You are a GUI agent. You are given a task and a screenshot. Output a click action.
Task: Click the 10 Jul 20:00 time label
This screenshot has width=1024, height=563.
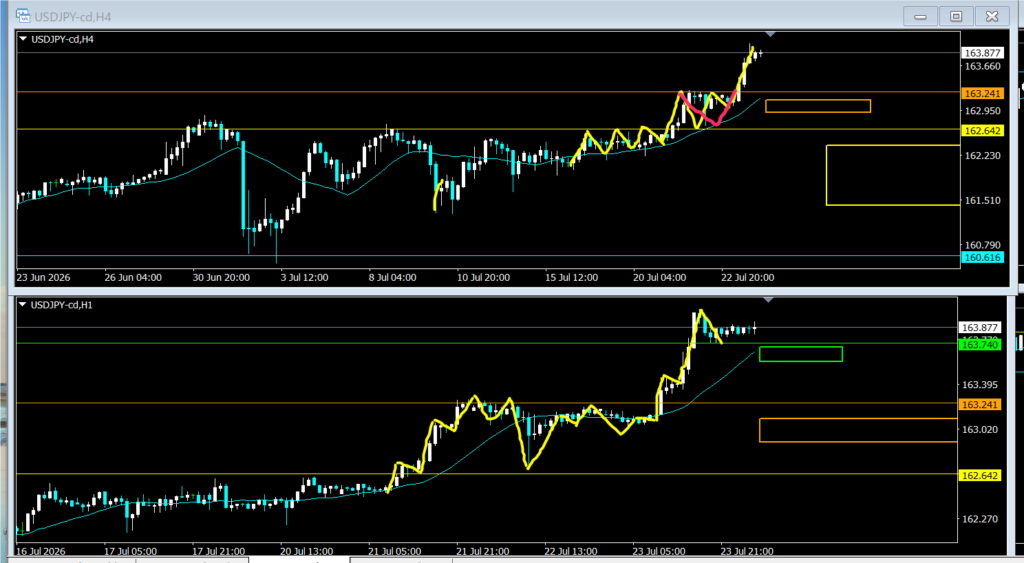[483, 278]
